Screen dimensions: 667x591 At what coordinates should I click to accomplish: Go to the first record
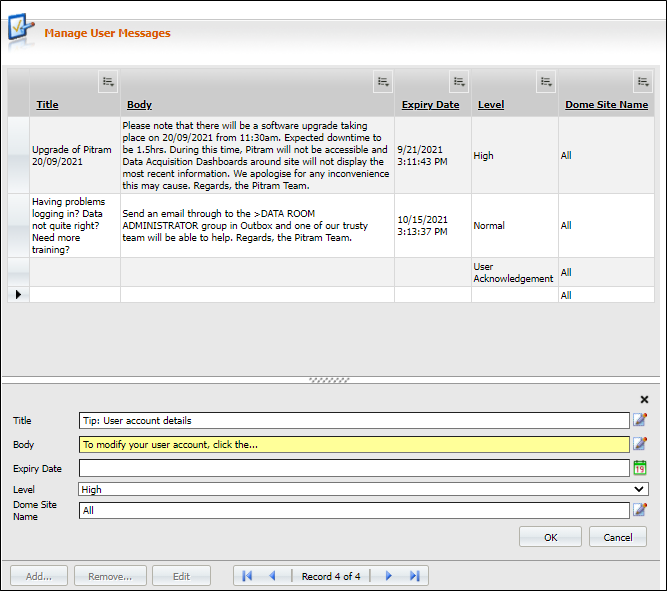click(247, 576)
